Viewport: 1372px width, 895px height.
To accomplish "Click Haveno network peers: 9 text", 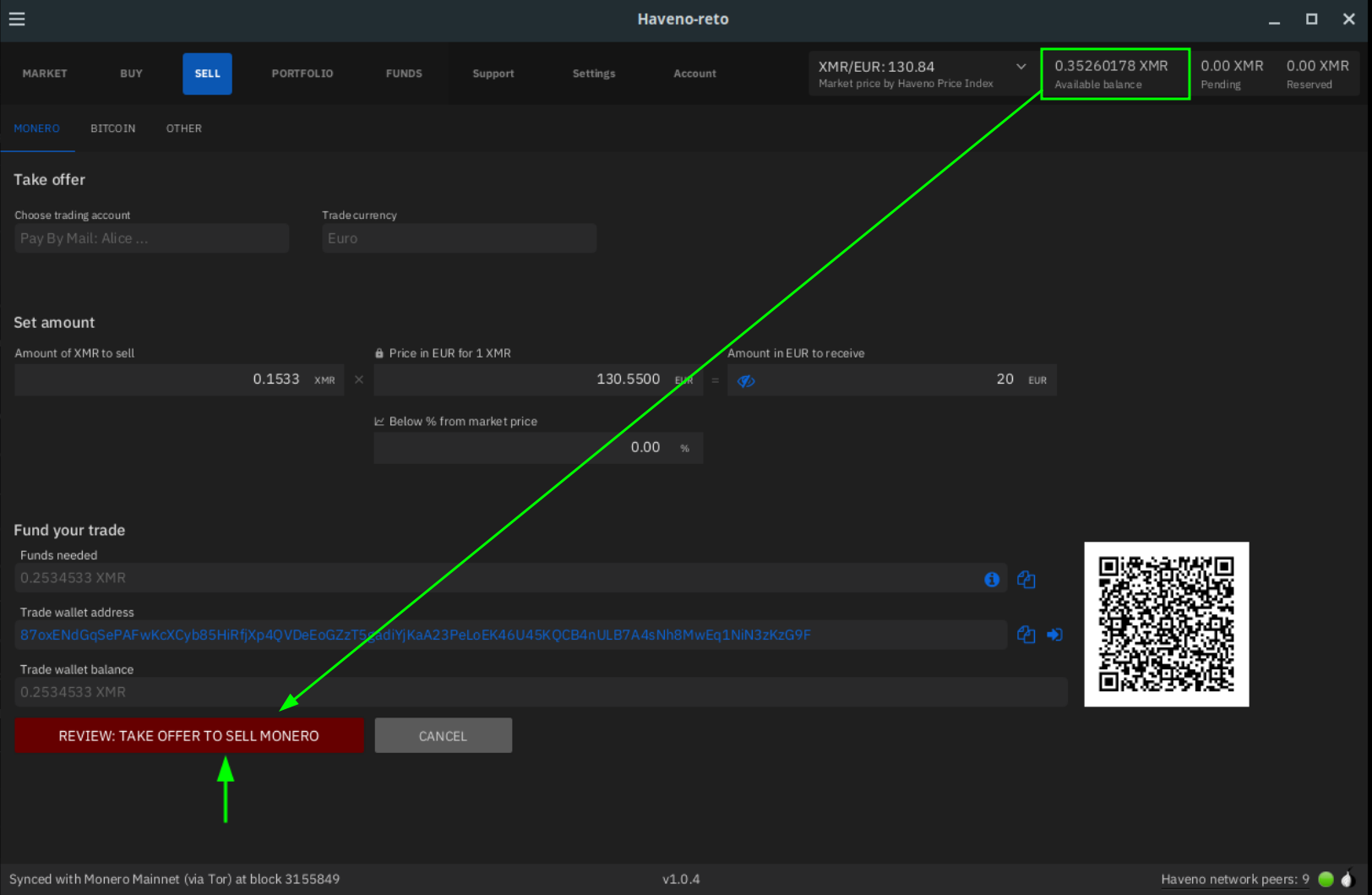I will (1234, 879).
